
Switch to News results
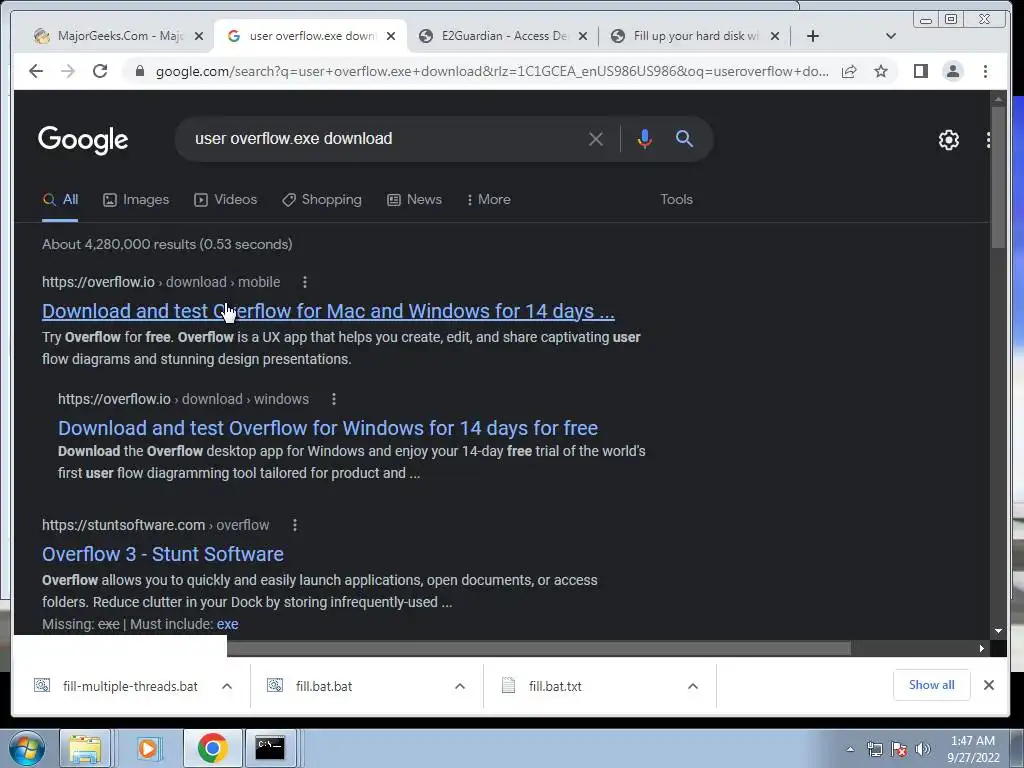click(x=414, y=200)
